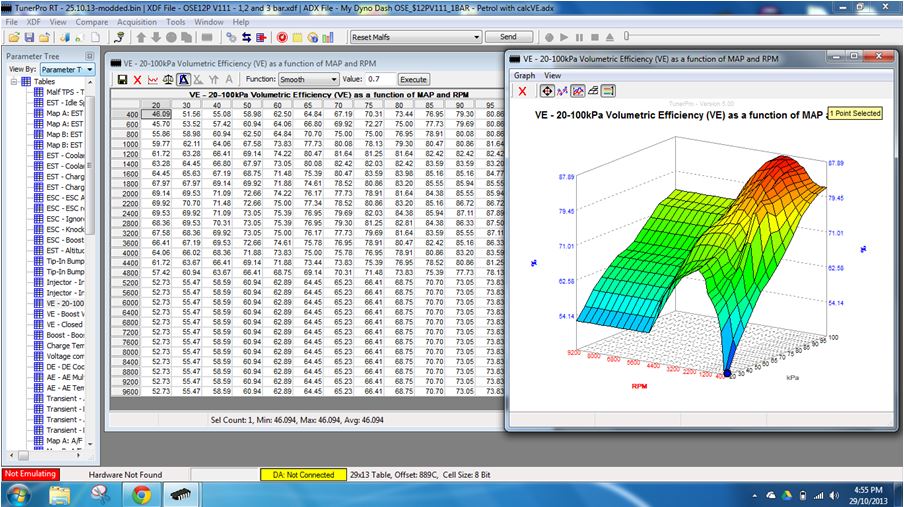Open the File menu
Viewport: 904px width, 507px height.
12,22
